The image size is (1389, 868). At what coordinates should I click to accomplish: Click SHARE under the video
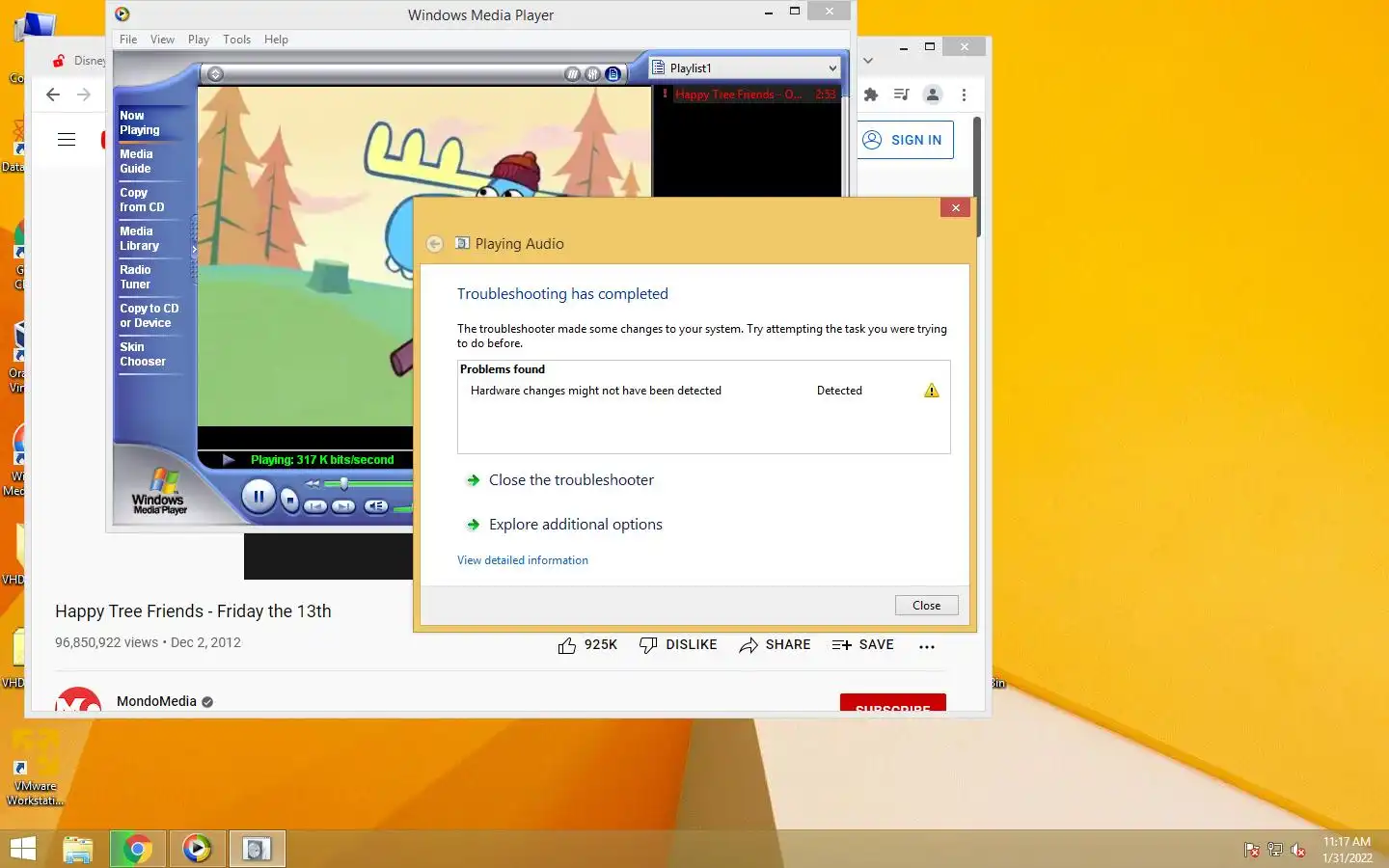[x=775, y=645]
